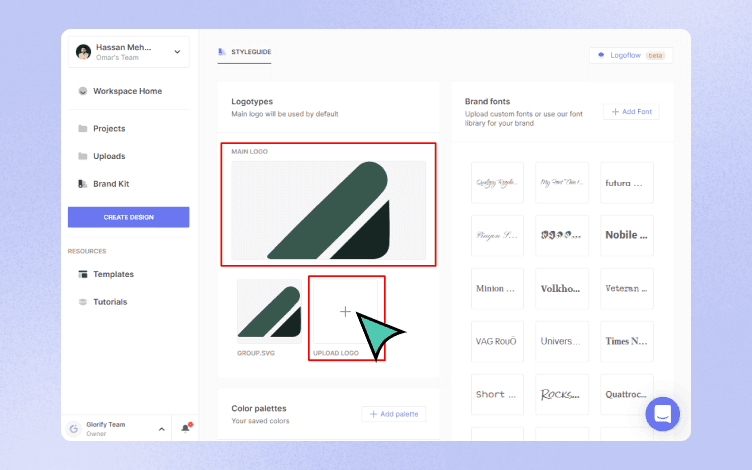Click the Brand Kit icon

point(82,184)
